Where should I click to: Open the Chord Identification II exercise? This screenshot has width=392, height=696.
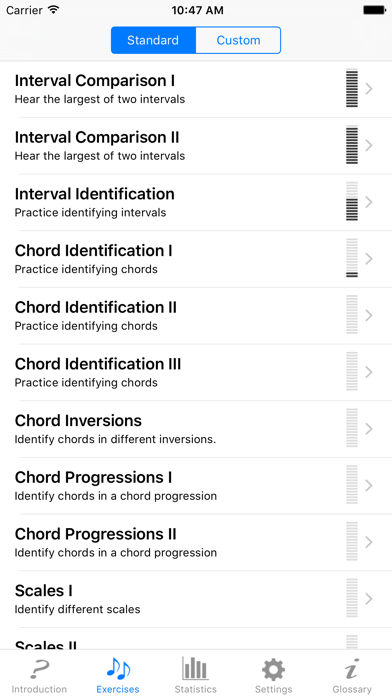(196, 316)
